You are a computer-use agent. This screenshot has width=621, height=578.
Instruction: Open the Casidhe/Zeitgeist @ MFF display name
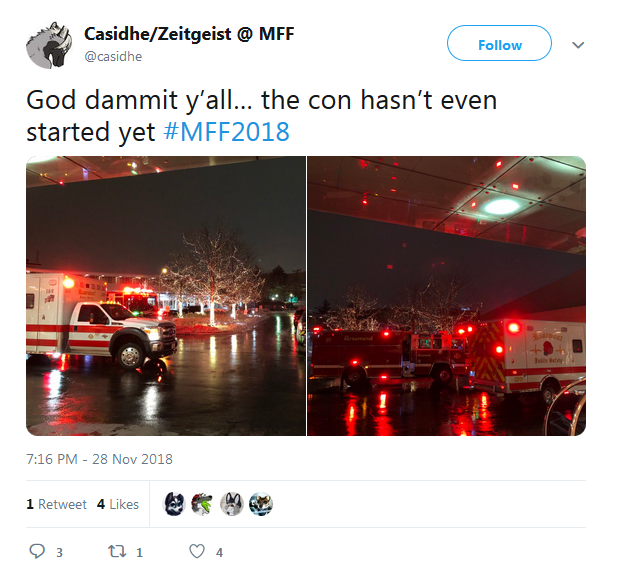(189, 34)
